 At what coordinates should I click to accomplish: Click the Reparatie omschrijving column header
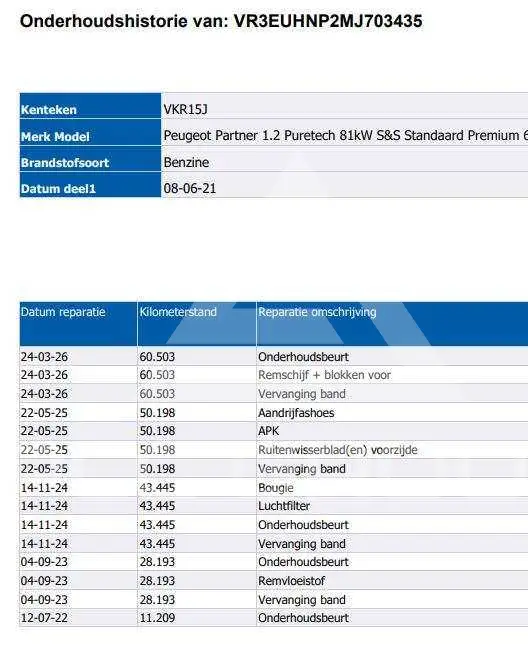(x=392, y=324)
